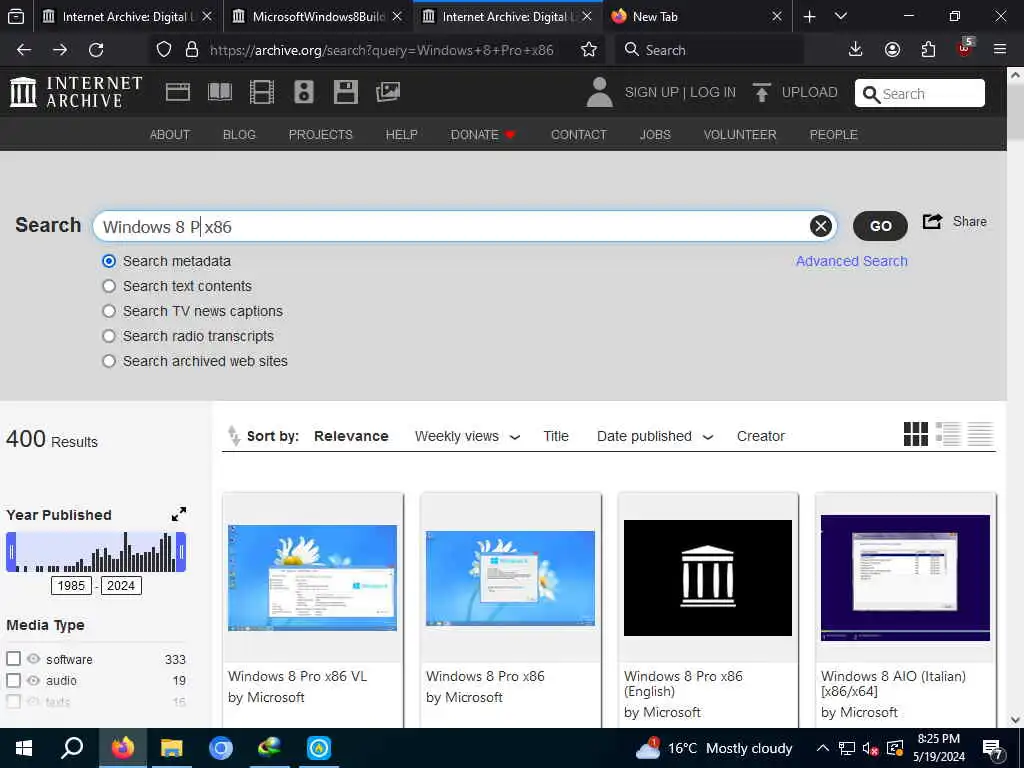The image size is (1024, 768).
Task: List all open tabs chevron
Action: pos(841,16)
